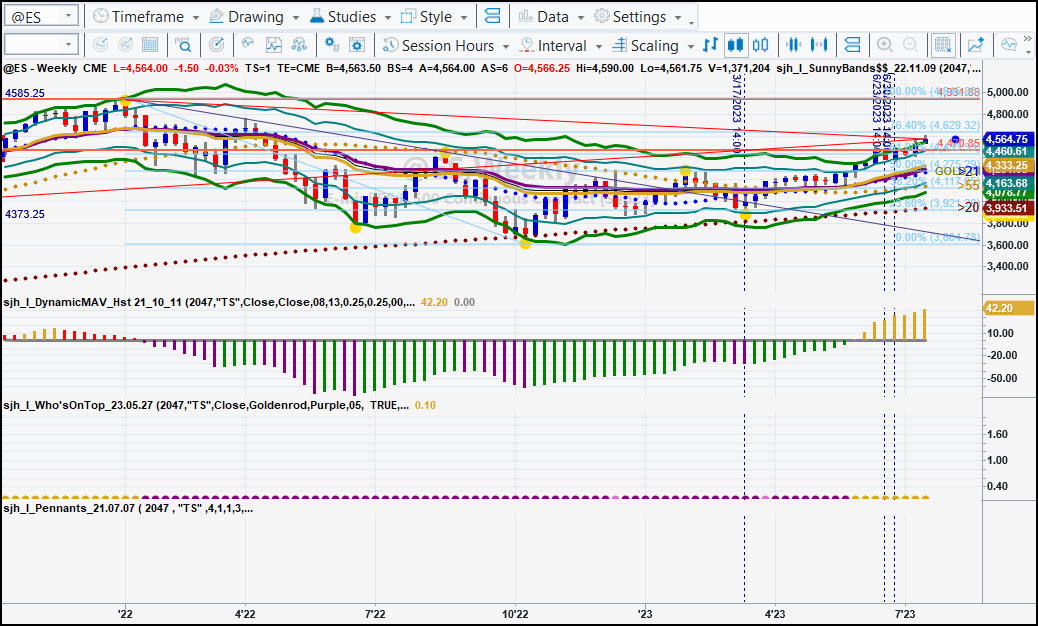
Task: Decrease bar spacing with narrow-candles icon
Action: click(x=794, y=45)
